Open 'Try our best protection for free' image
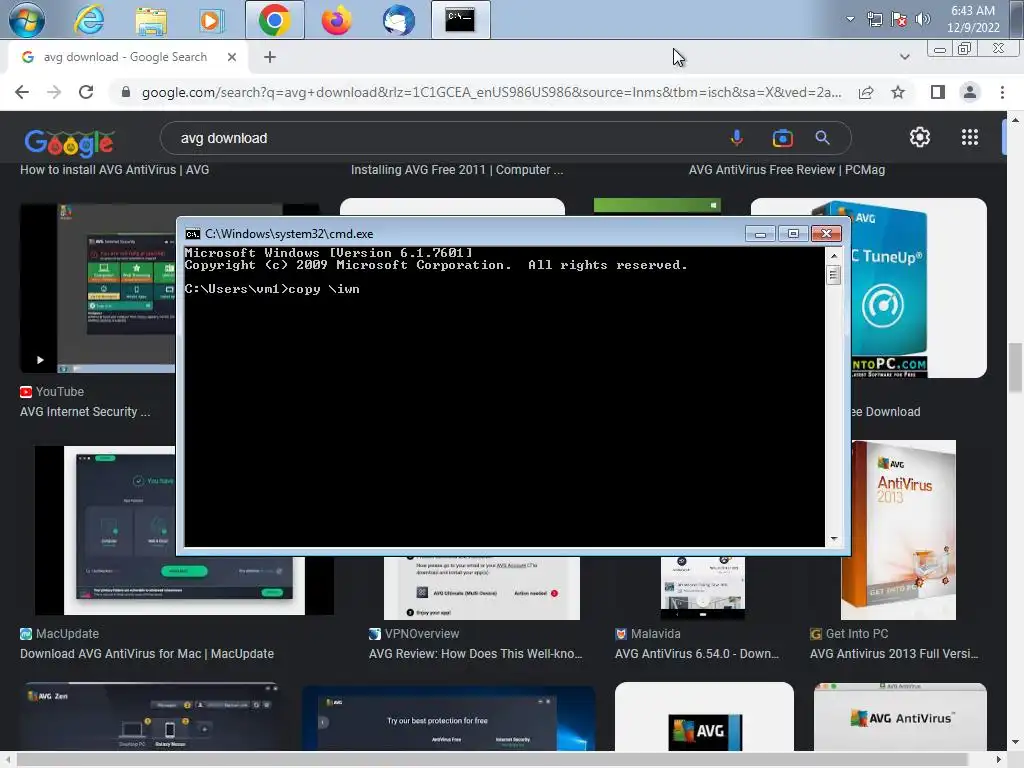1024x768 pixels. coord(449,718)
